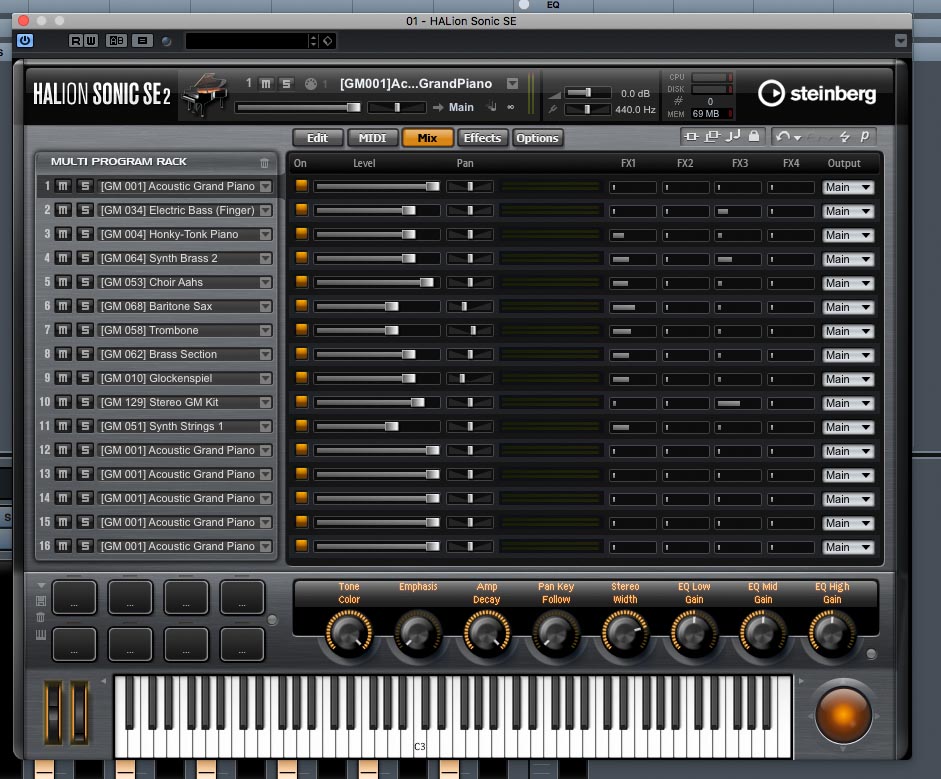Click the trash icon beside trigger pads

[x=41, y=618]
